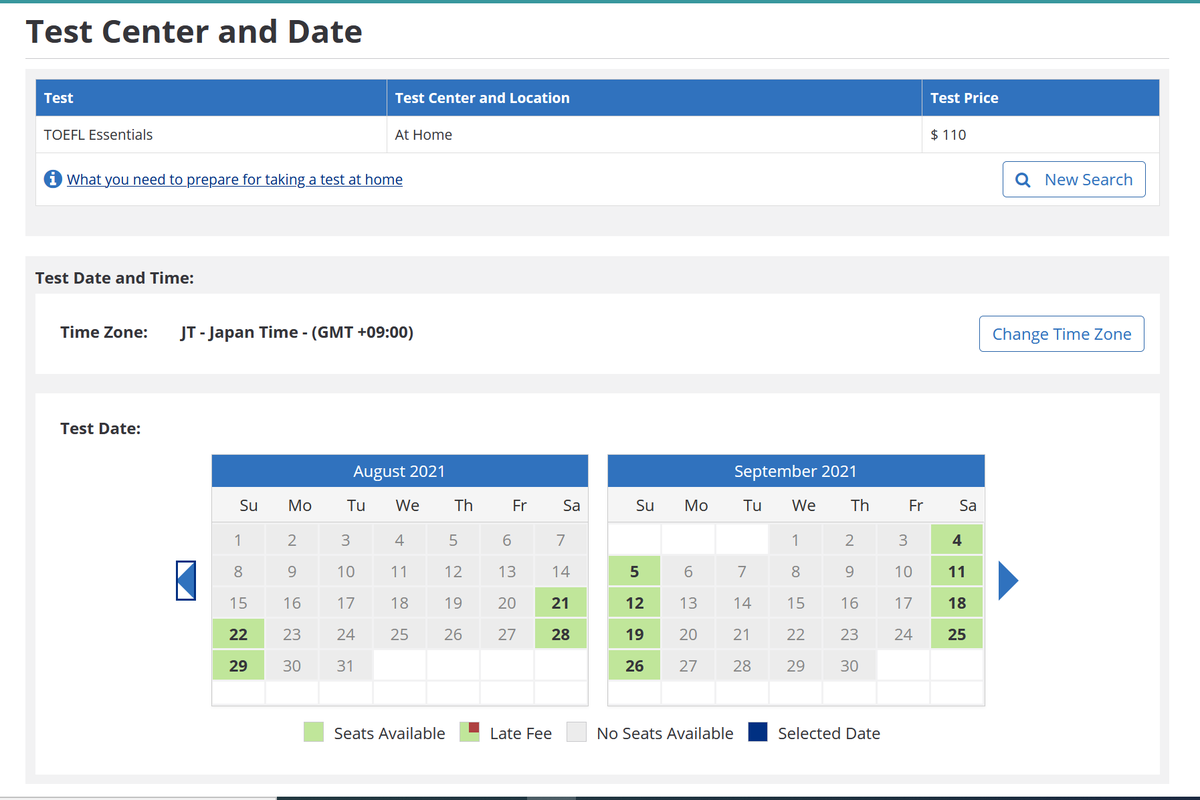This screenshot has height=800, width=1200.
Task: Choose September 18 as the test date
Action: [x=957, y=603]
